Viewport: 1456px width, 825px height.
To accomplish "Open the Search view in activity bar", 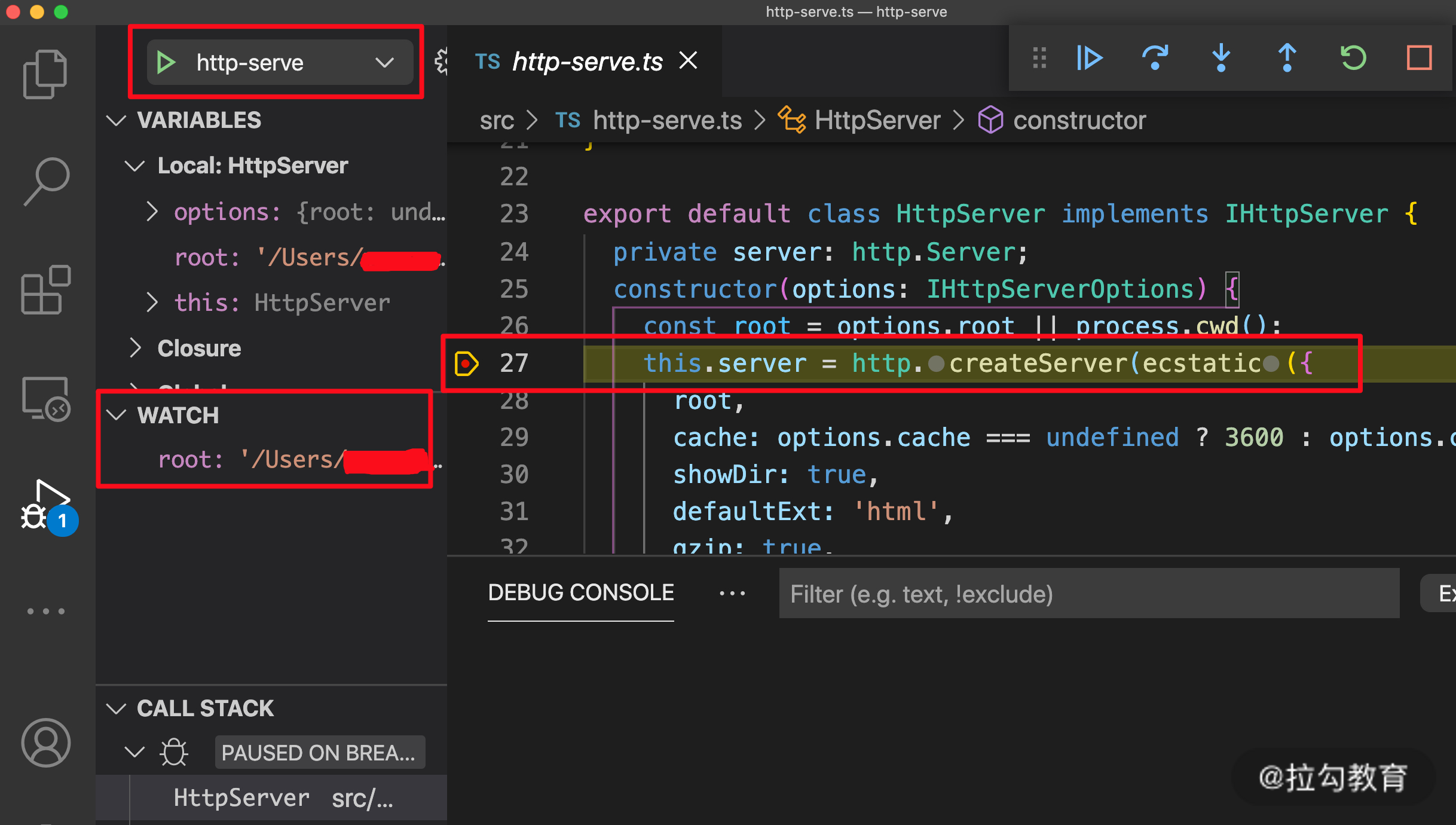I will [x=45, y=182].
